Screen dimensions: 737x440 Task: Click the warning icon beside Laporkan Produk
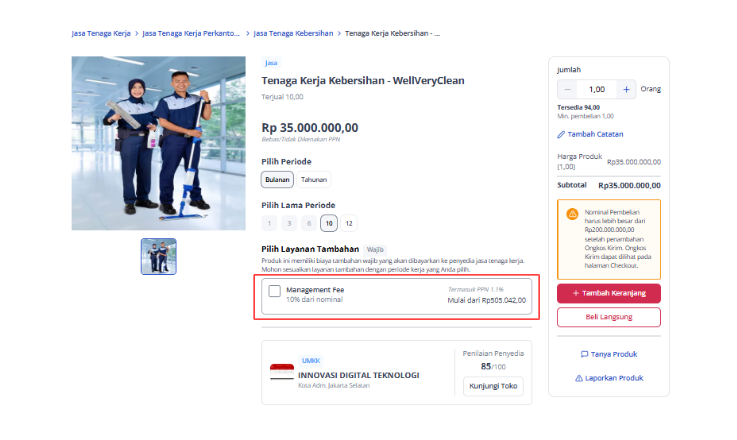(x=579, y=378)
